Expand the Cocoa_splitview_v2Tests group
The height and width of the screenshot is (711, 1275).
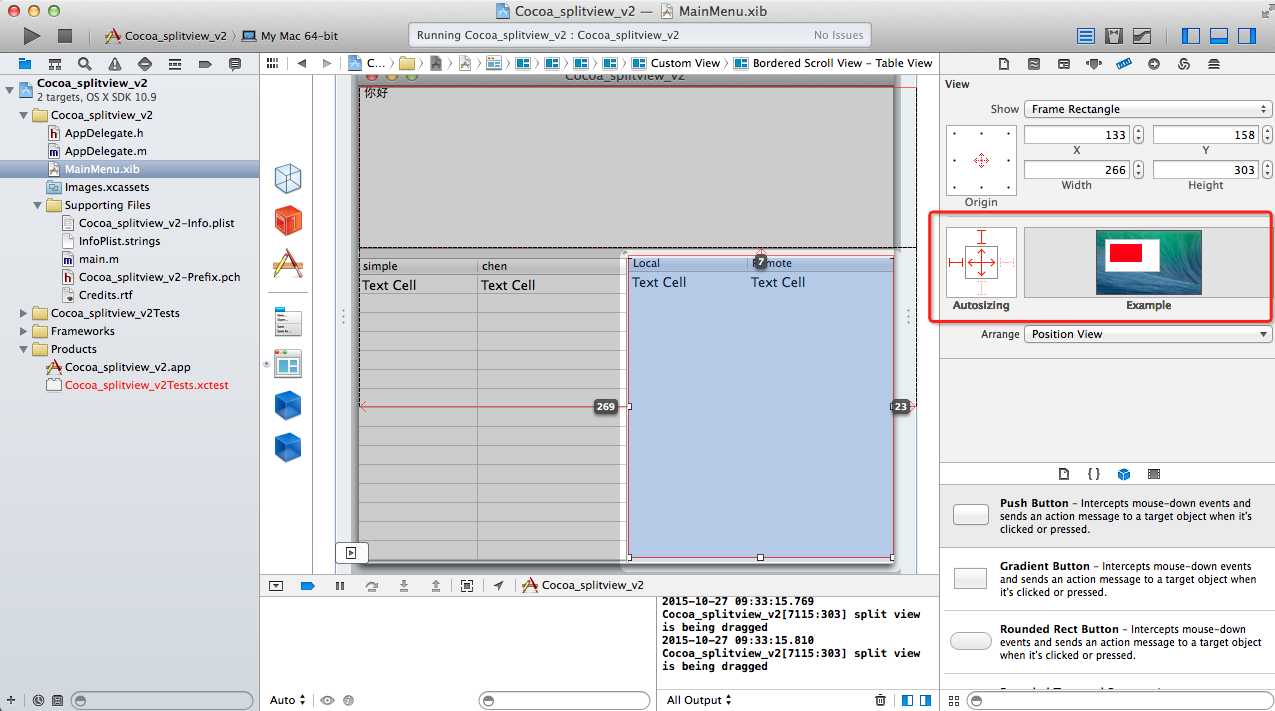coord(24,313)
